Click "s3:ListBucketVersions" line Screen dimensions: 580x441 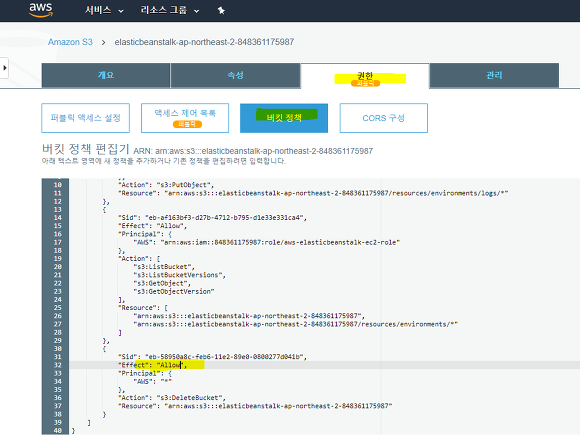click(x=179, y=275)
